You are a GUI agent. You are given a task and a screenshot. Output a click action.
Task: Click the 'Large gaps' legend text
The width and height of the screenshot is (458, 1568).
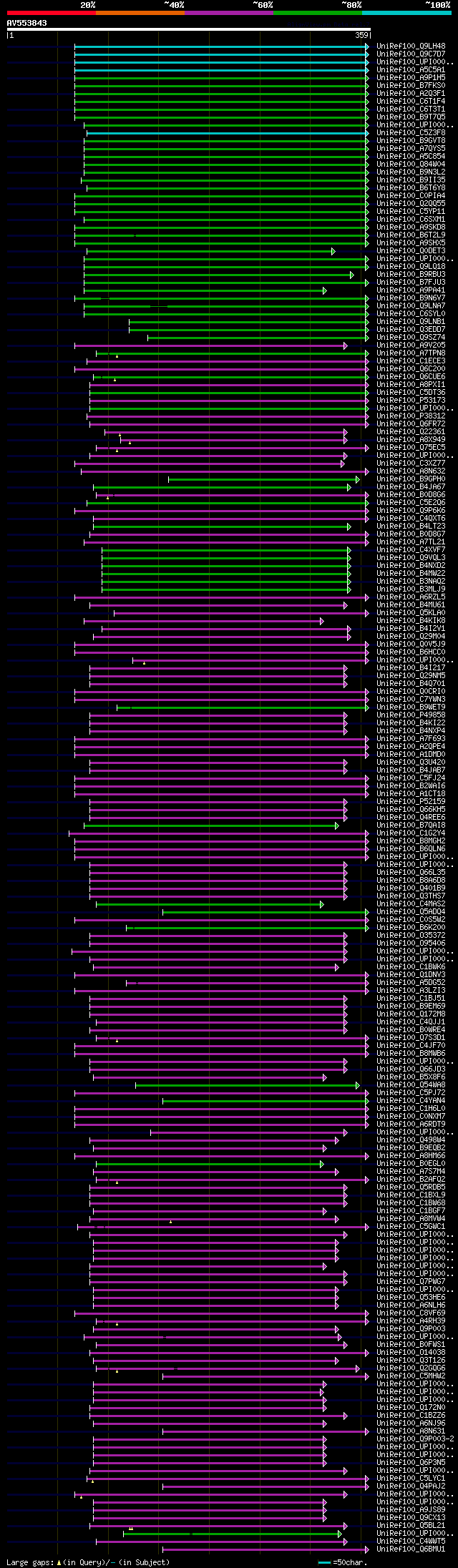31,1562
